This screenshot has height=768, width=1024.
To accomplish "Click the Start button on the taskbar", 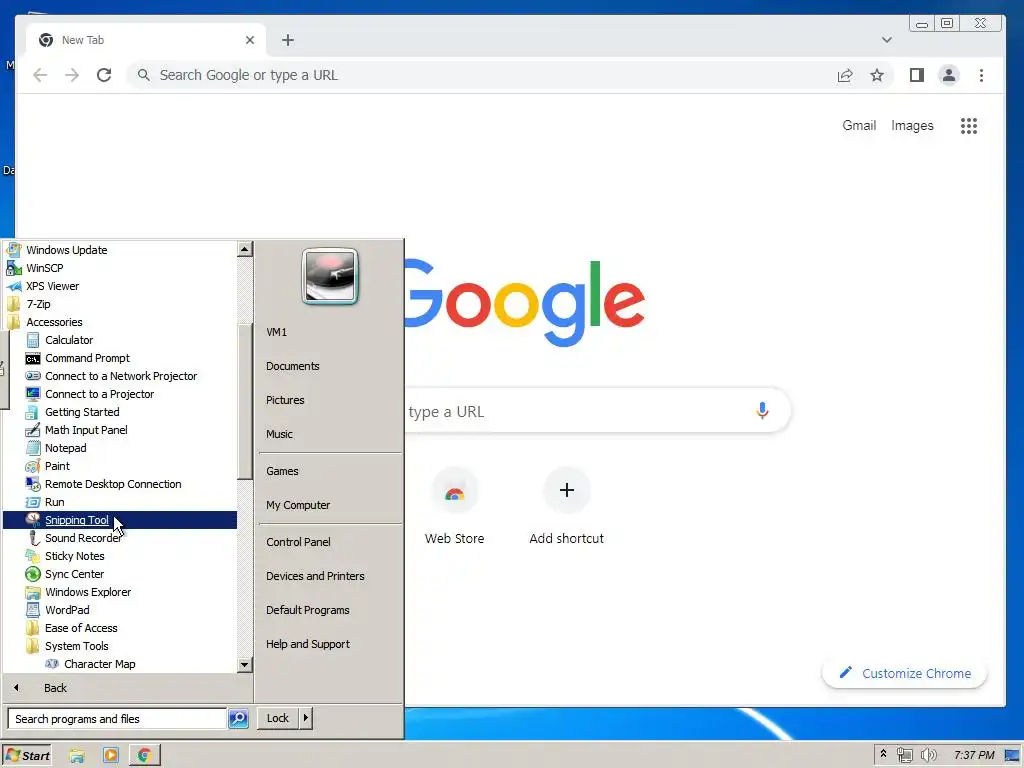I will click(27, 756).
